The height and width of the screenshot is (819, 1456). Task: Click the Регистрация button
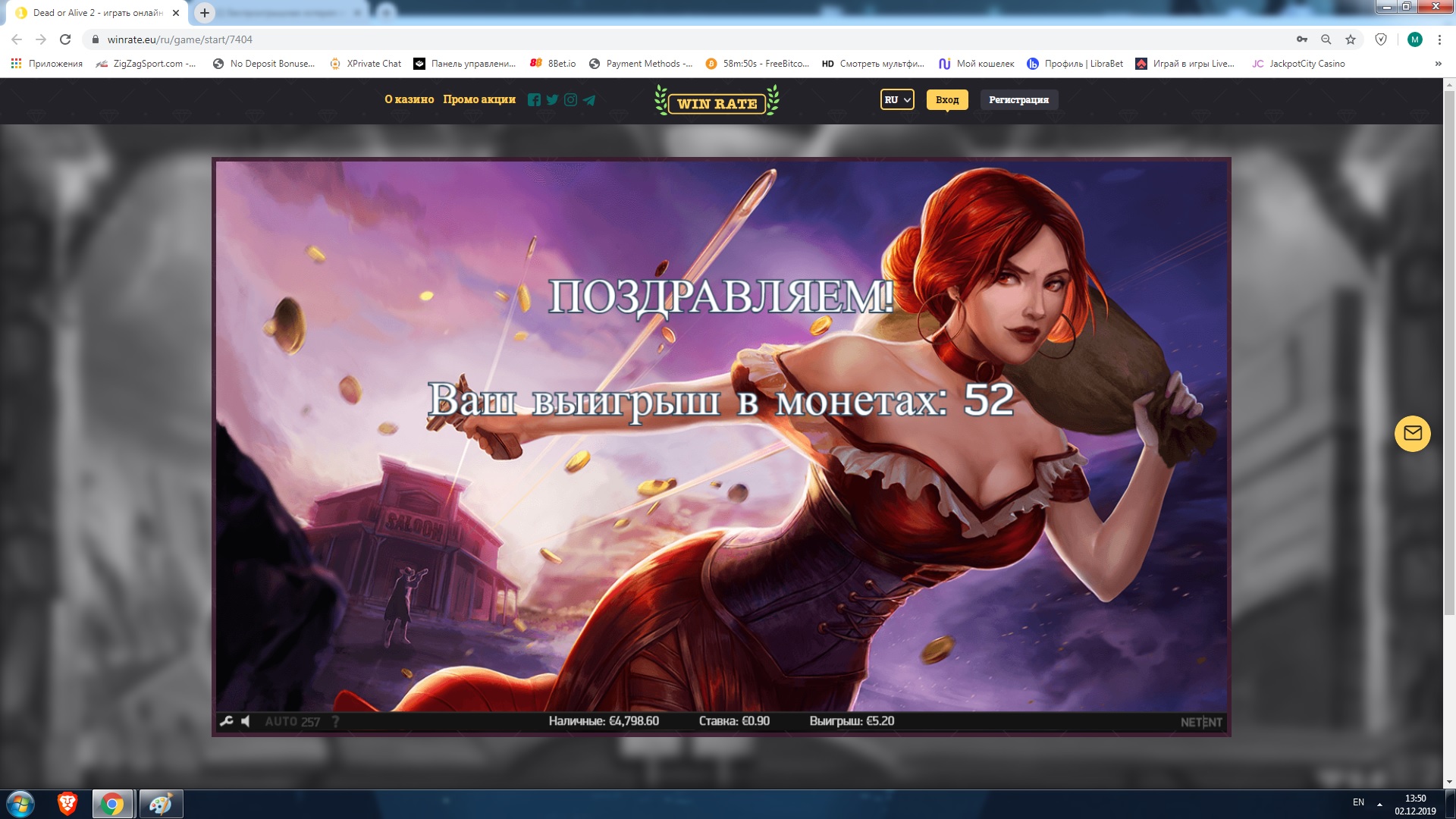(x=1019, y=99)
